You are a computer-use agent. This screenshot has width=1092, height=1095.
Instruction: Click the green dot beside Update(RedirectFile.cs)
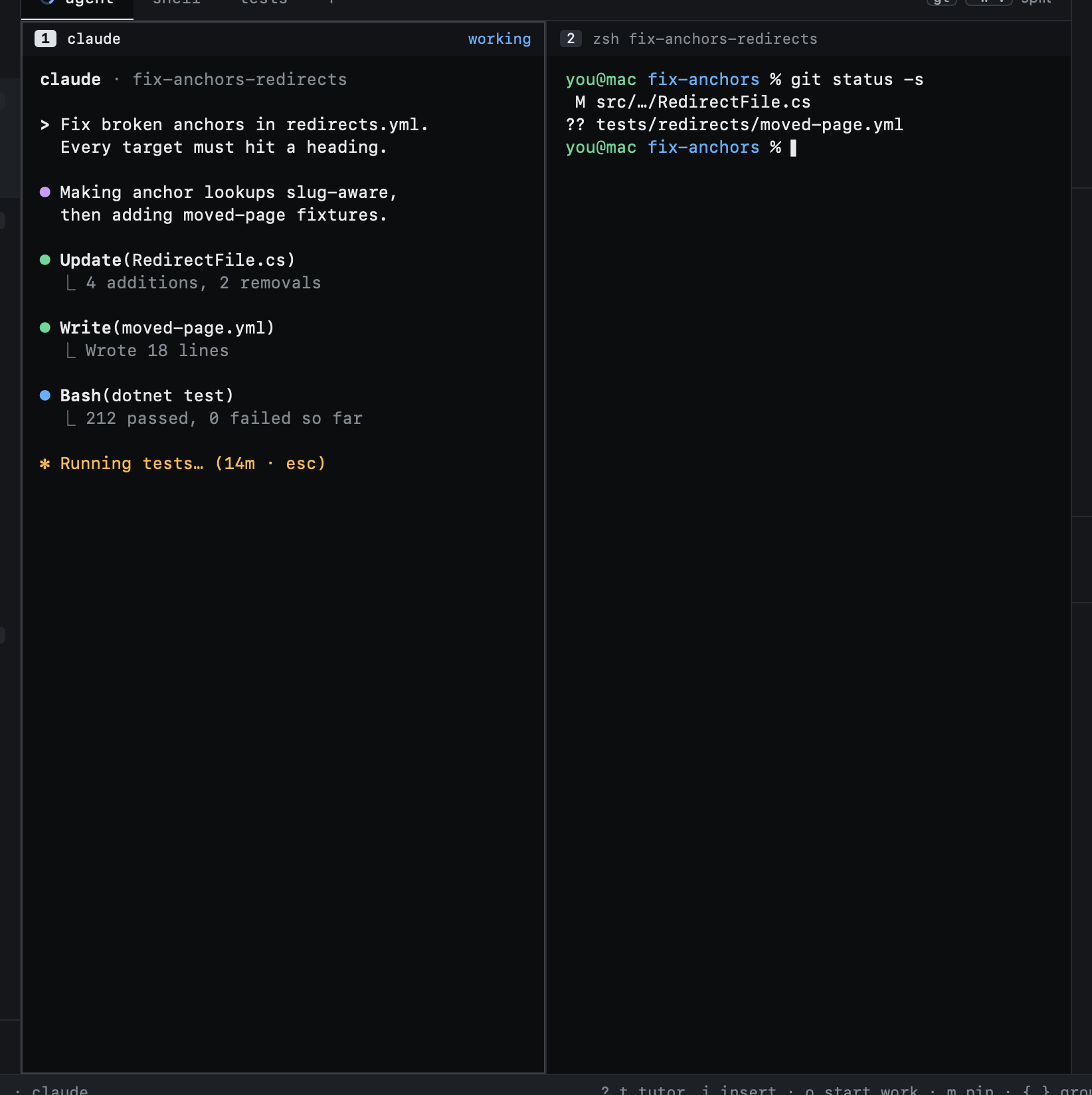pyautogui.click(x=45, y=260)
